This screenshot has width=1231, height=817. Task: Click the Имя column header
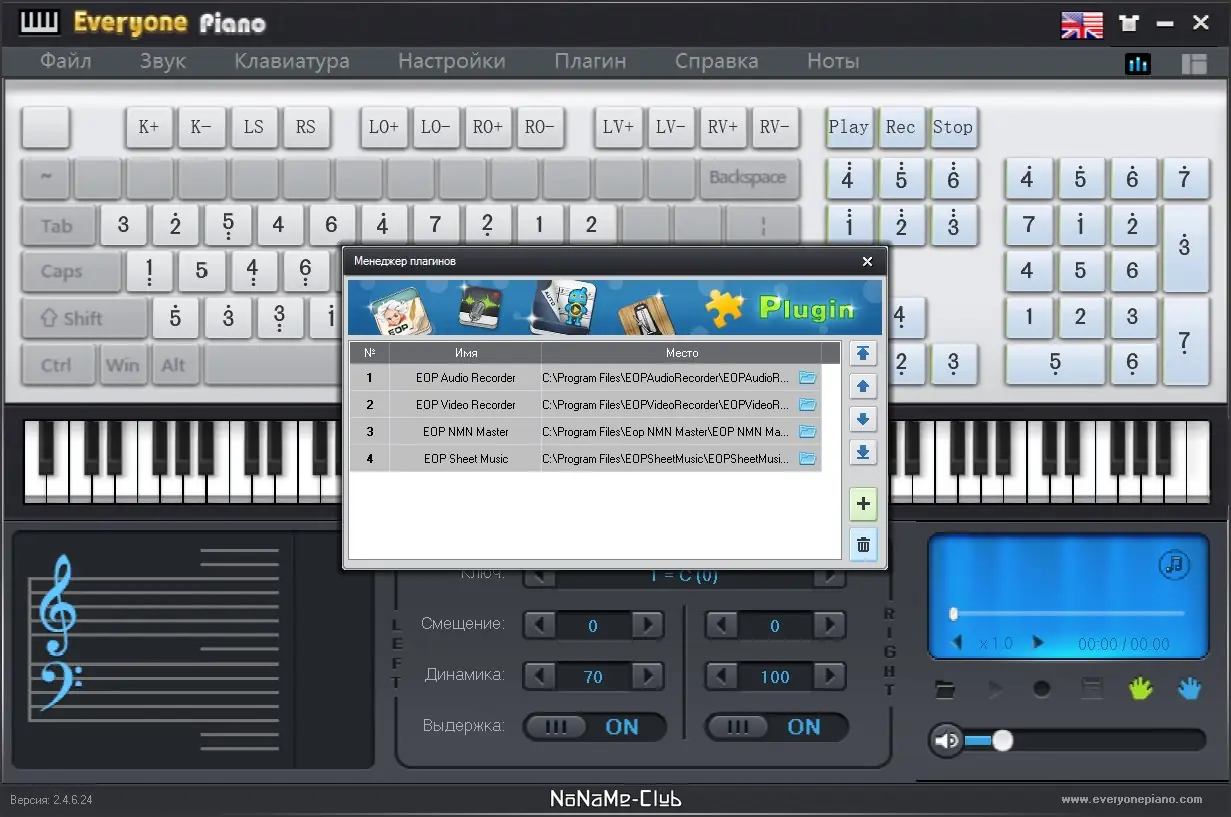click(465, 353)
